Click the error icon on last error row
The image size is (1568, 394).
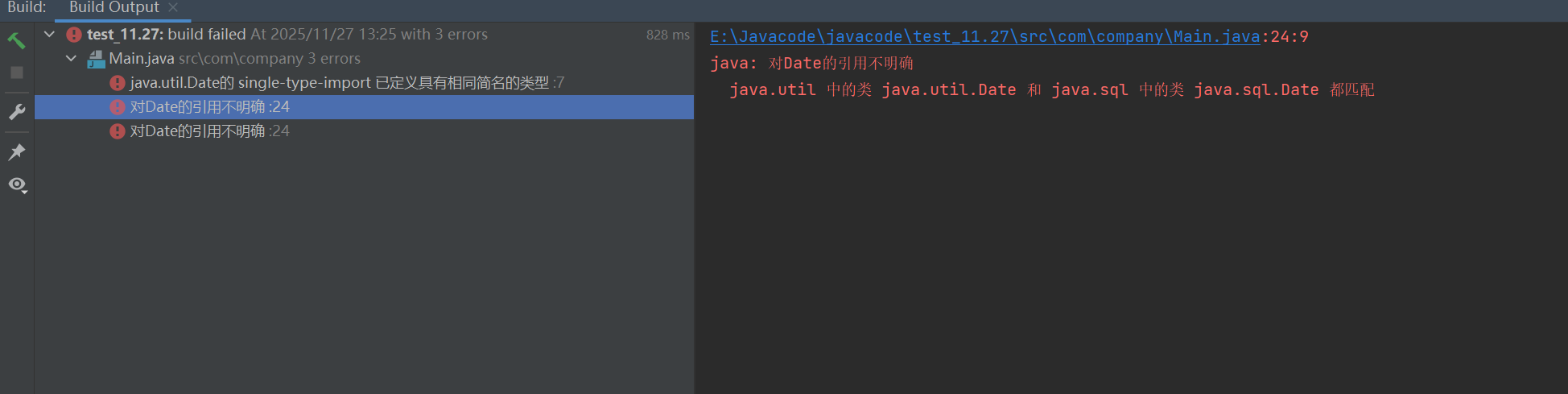(x=118, y=131)
